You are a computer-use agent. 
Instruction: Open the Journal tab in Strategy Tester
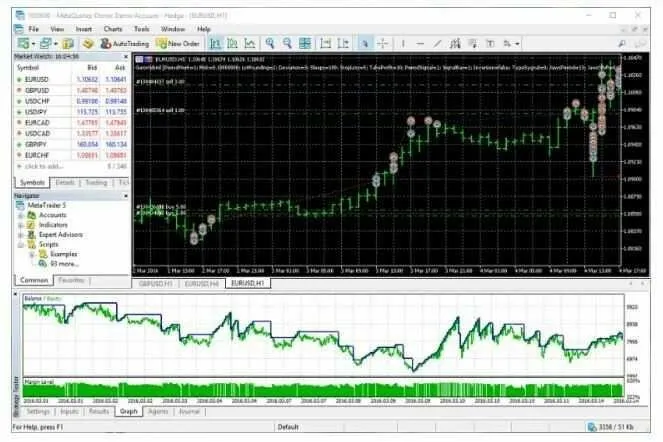pyautogui.click(x=189, y=411)
